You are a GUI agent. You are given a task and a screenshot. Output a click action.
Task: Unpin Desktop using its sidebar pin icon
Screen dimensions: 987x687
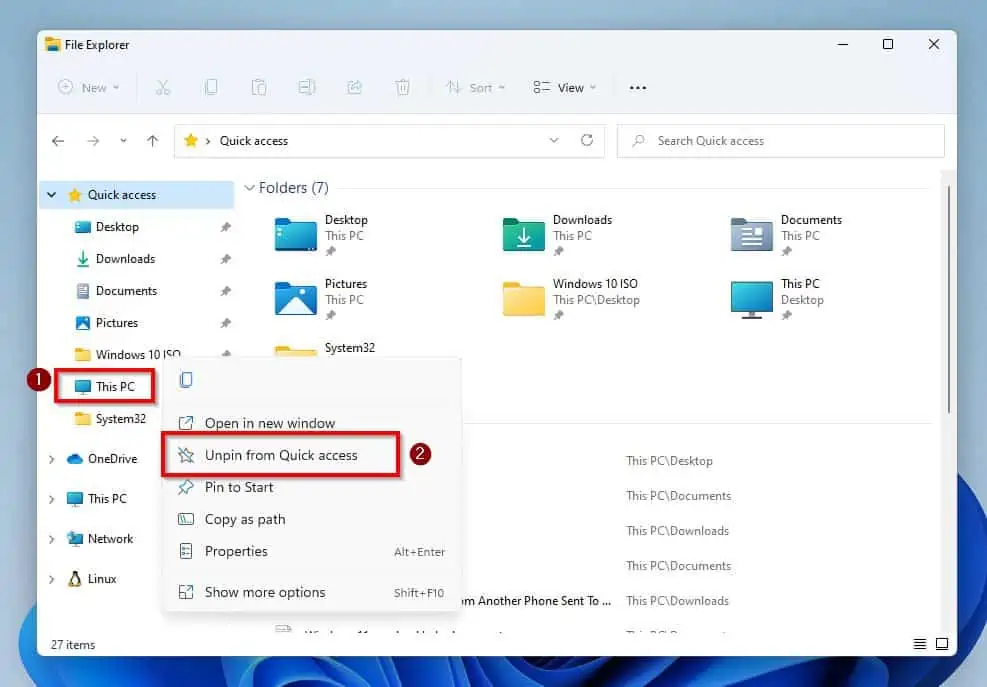point(225,227)
